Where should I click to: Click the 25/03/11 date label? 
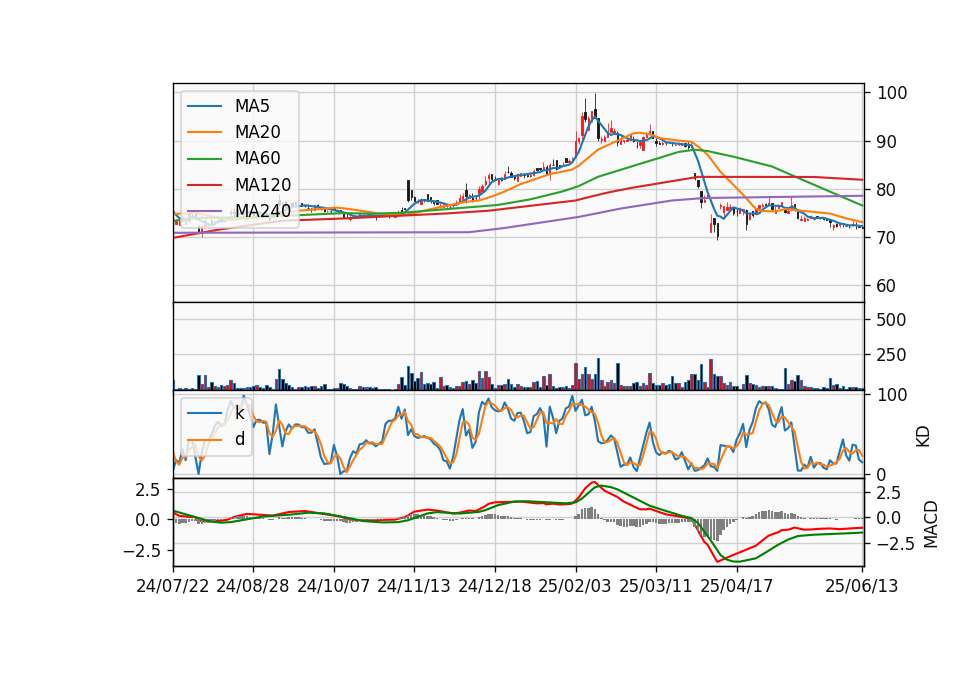coord(656,586)
